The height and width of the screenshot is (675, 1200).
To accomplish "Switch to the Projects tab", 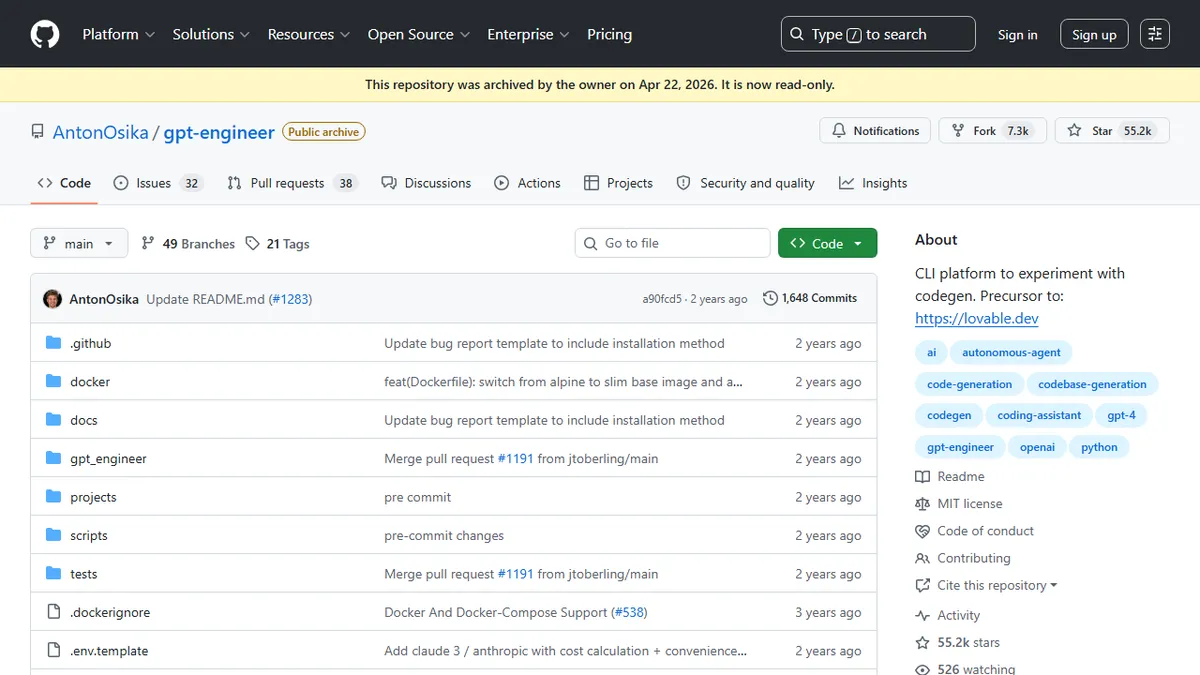I will tap(618, 183).
